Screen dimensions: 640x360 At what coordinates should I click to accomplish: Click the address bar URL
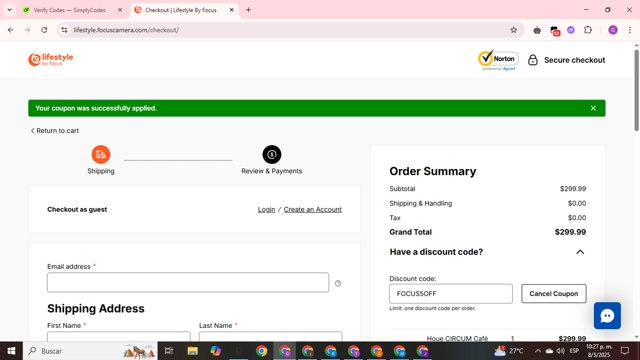click(126, 30)
